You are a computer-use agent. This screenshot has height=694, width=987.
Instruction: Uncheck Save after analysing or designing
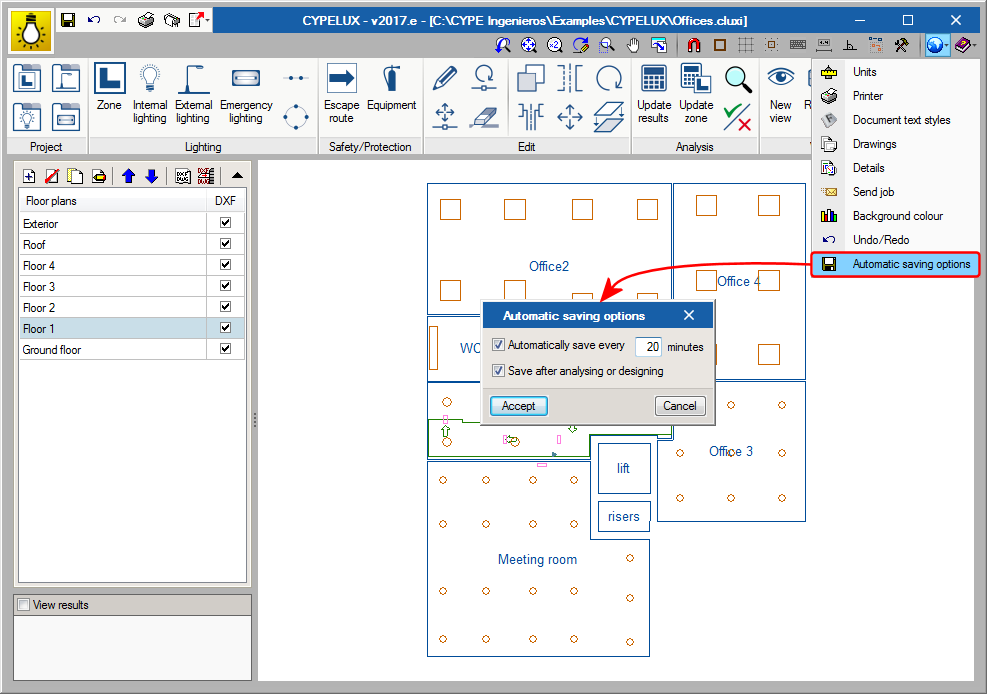pyautogui.click(x=499, y=371)
